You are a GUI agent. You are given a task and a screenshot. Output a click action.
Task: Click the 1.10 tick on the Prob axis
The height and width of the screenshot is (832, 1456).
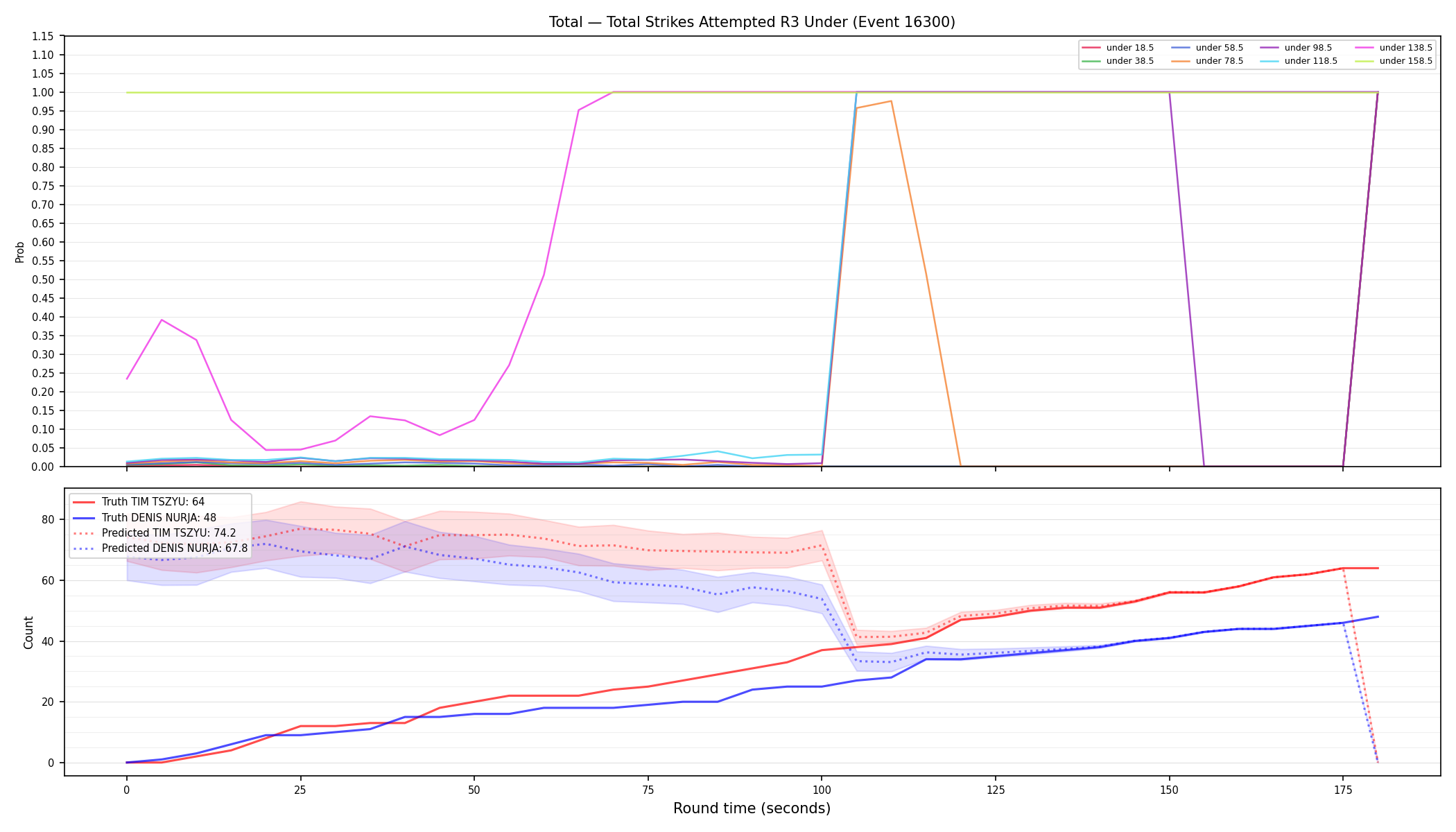click(43, 55)
